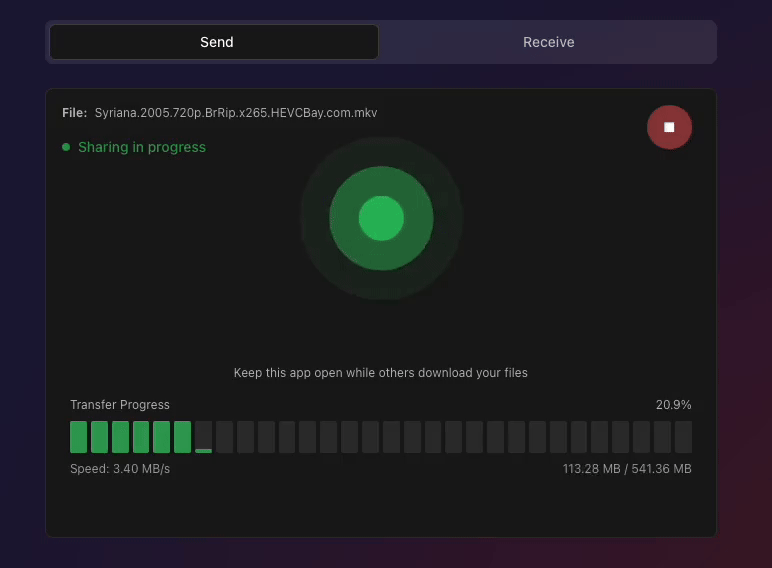Click the '113.28 MB / 541.36 MB' size text

627,469
